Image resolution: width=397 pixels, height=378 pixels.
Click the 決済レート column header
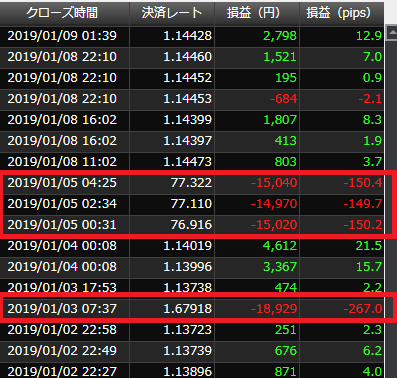pos(172,13)
